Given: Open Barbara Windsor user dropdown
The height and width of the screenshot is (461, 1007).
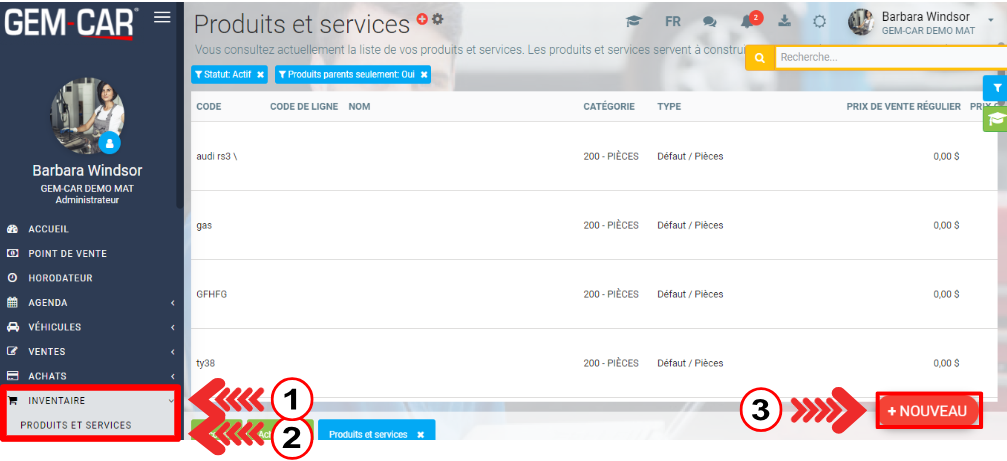Looking at the screenshot, I should click(925, 22).
